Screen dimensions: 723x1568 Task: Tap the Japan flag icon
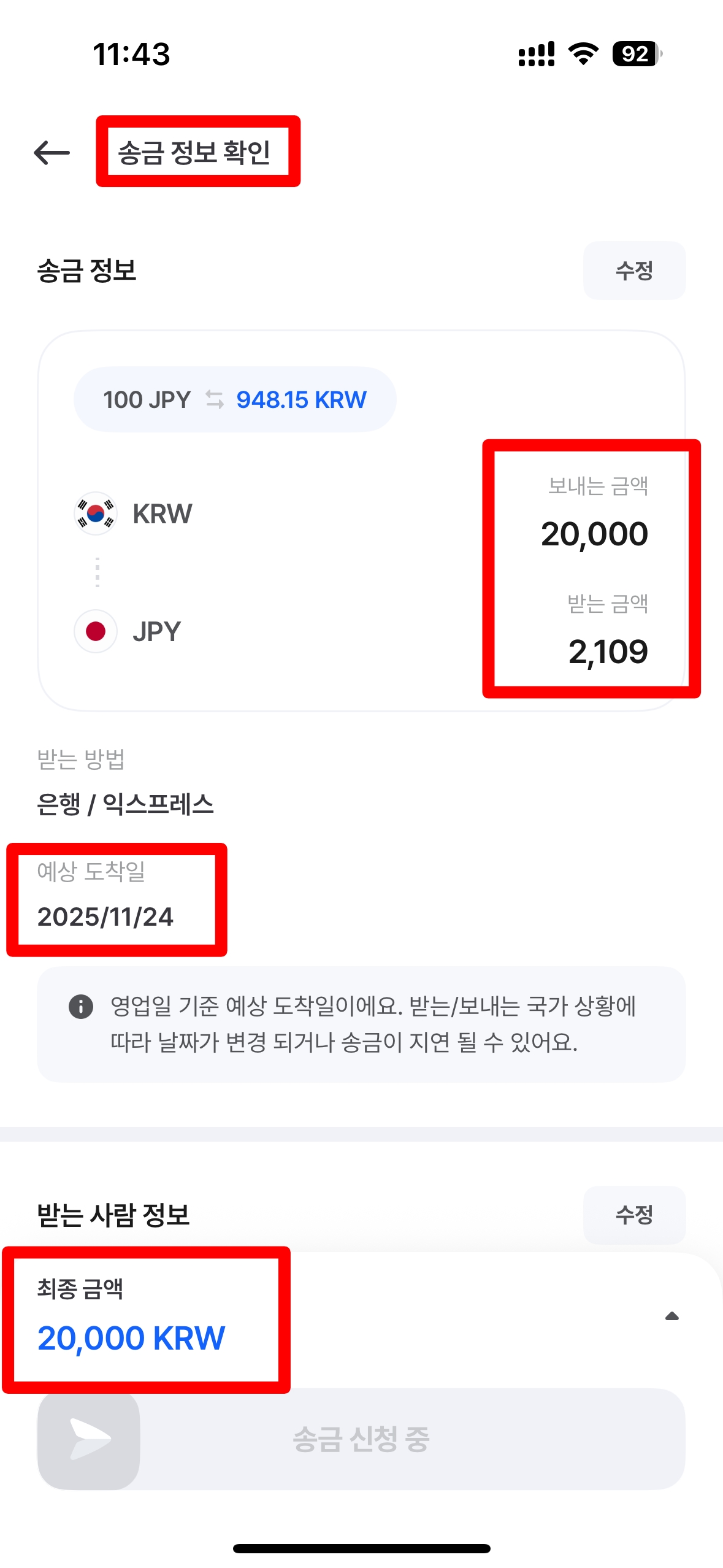[x=96, y=631]
